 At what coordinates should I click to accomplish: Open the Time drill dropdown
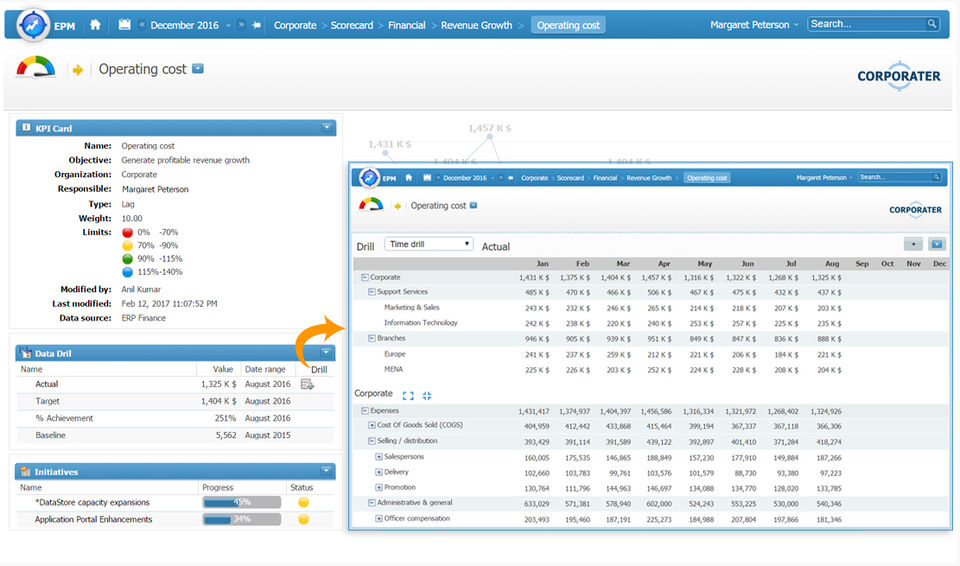[x=429, y=244]
